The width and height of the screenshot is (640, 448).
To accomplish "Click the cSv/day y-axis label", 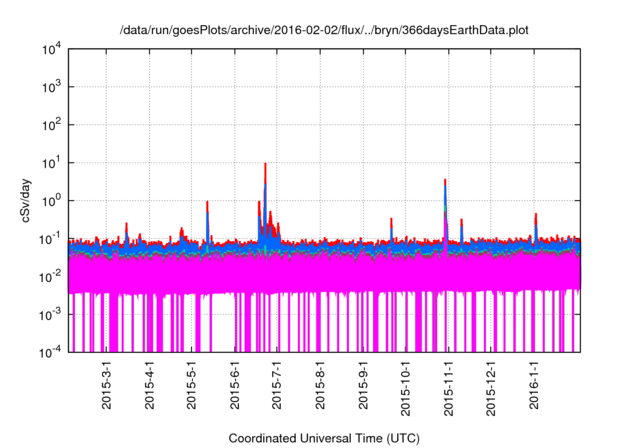I will click(x=26, y=200).
